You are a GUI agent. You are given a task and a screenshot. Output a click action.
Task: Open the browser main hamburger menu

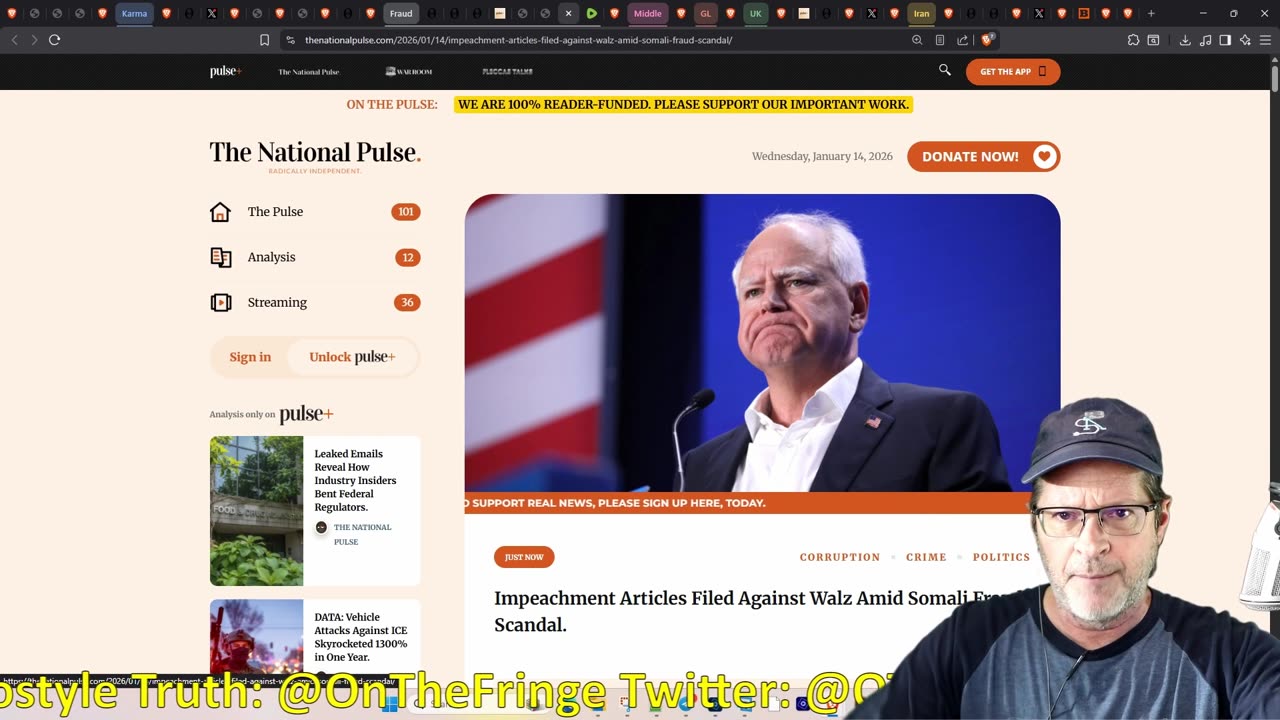(x=1265, y=40)
